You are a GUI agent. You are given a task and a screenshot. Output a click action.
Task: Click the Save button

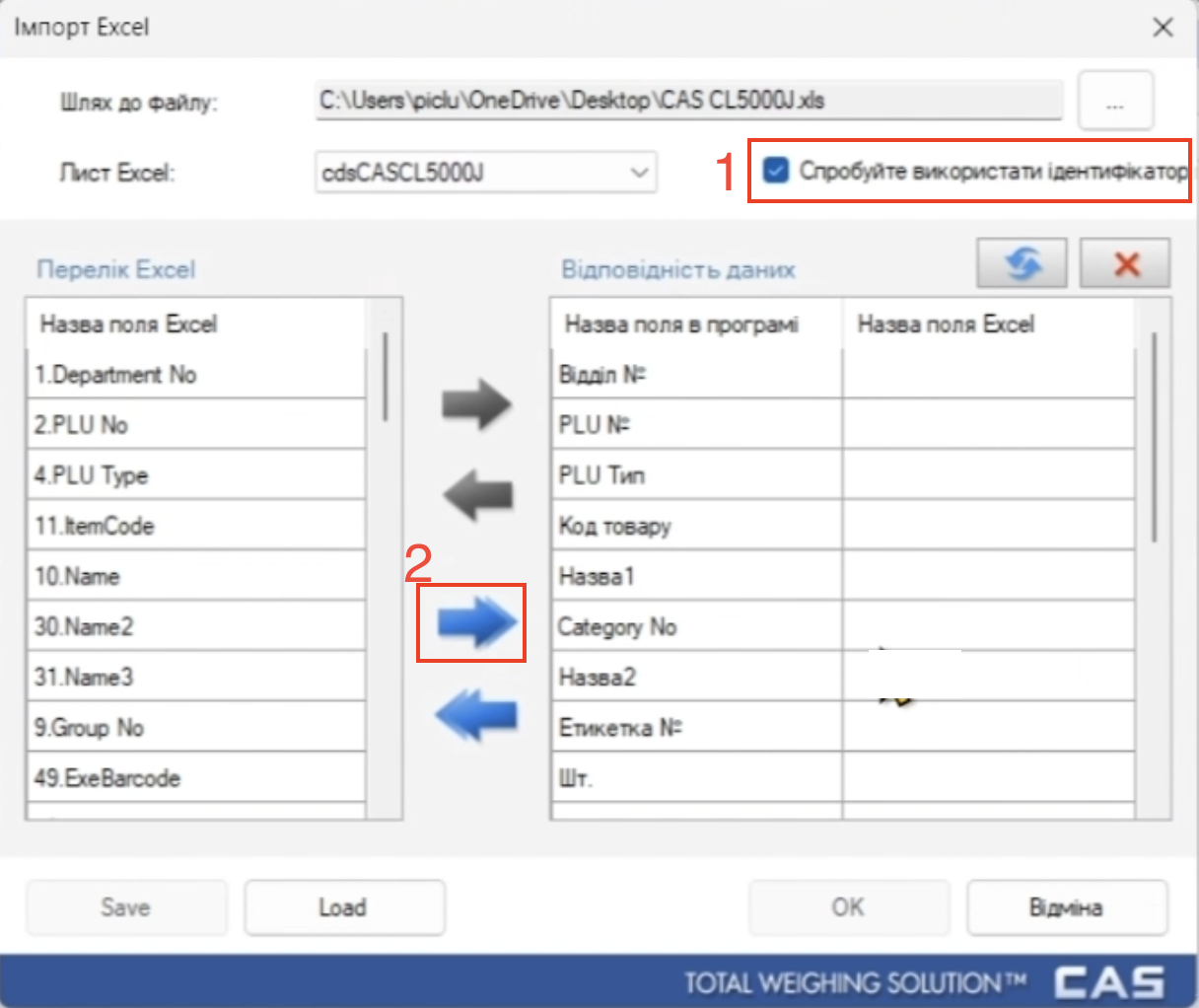(126, 907)
